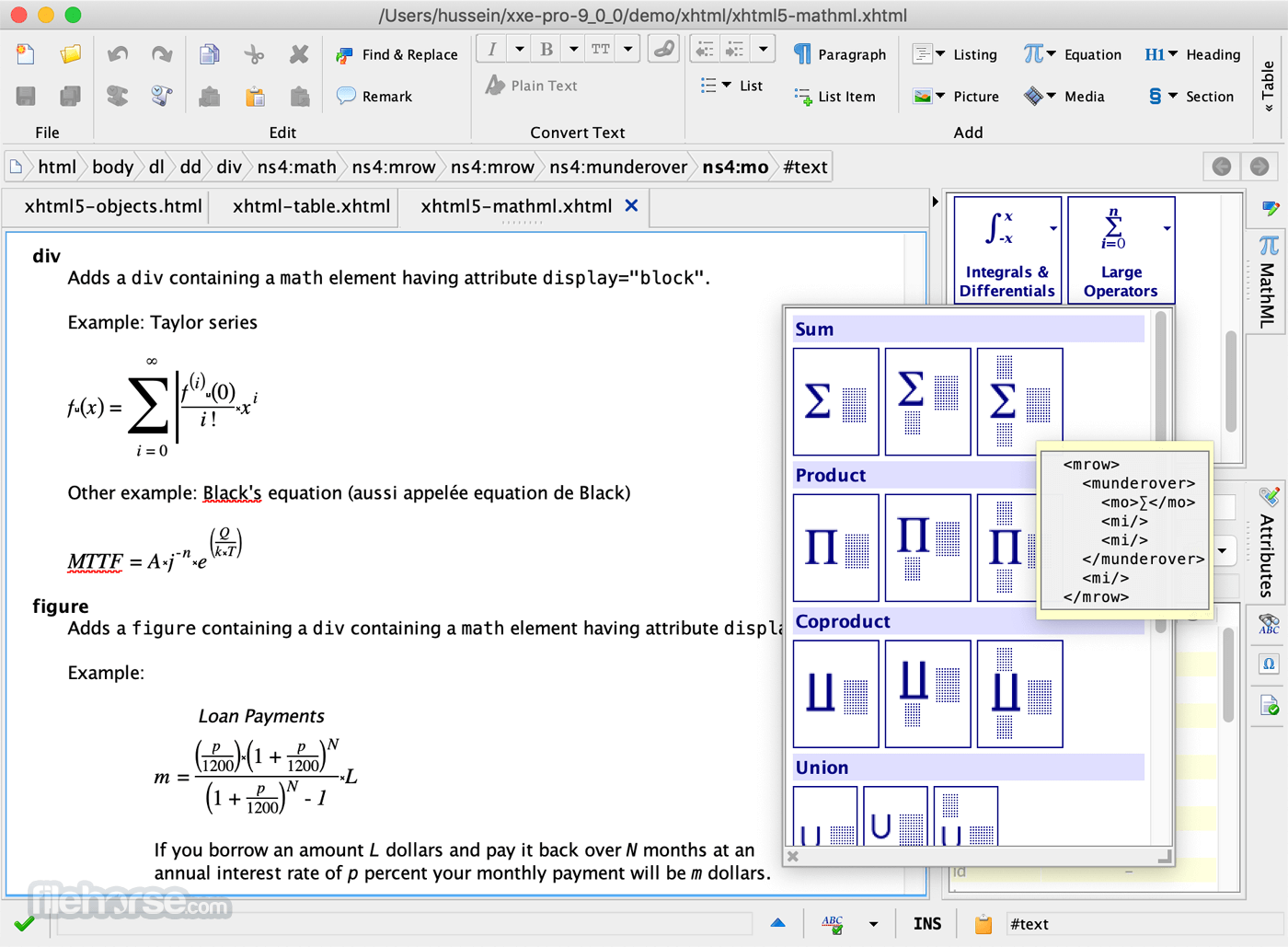Close the Large Operators popup with X
The image size is (1288, 947).
pos(792,857)
